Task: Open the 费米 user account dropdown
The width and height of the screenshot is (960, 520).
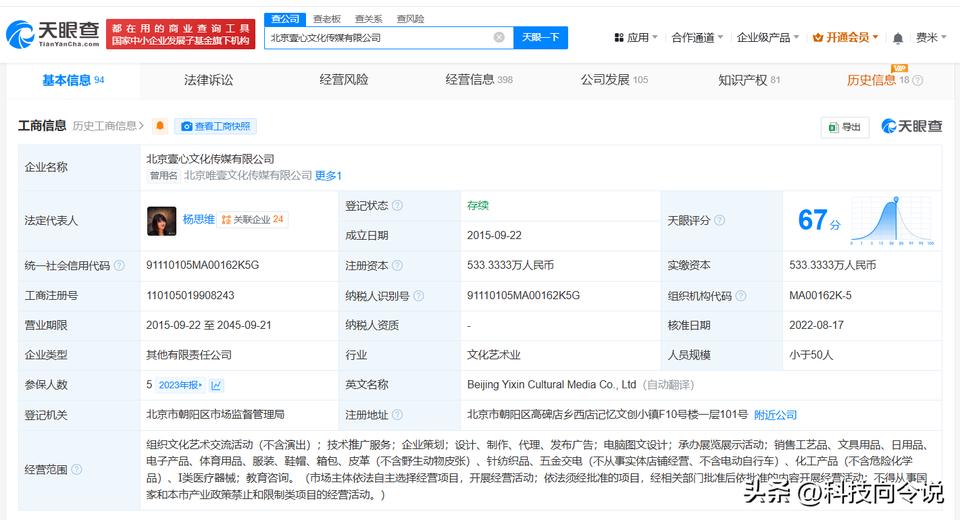Action: click(x=931, y=37)
